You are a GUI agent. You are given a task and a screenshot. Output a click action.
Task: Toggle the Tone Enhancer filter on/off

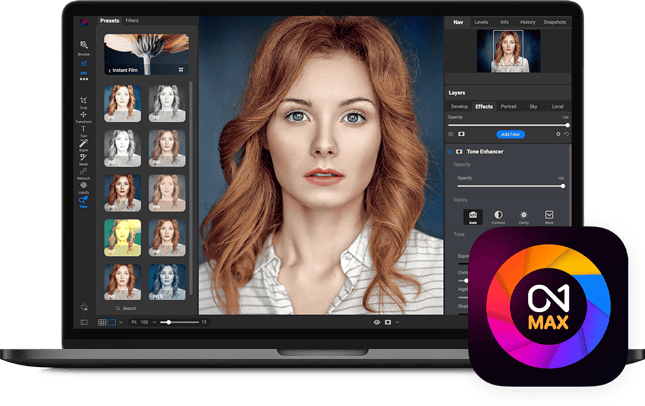point(450,151)
